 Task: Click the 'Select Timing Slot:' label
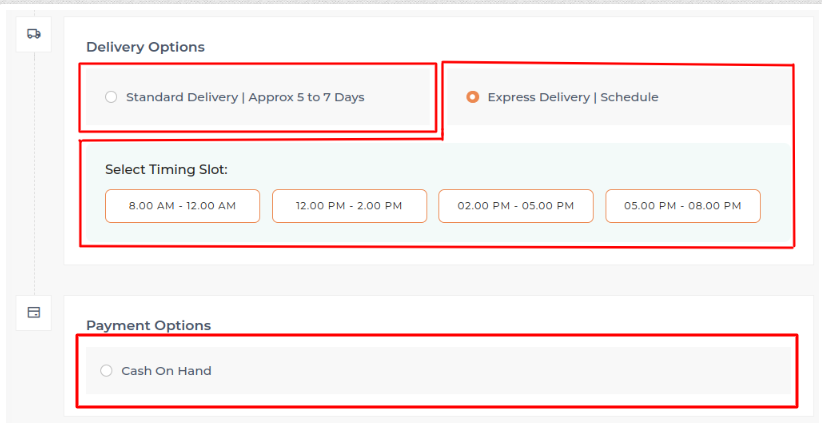tap(166, 170)
